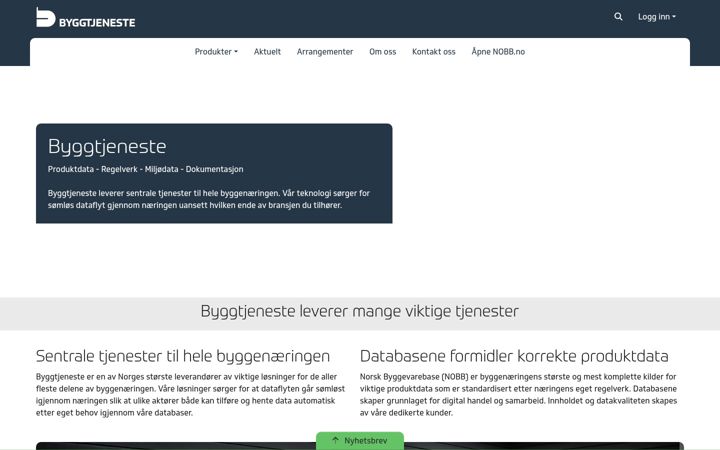
Task: Click the up arrow on the Nyhetsbrev tab
Action: click(336, 440)
